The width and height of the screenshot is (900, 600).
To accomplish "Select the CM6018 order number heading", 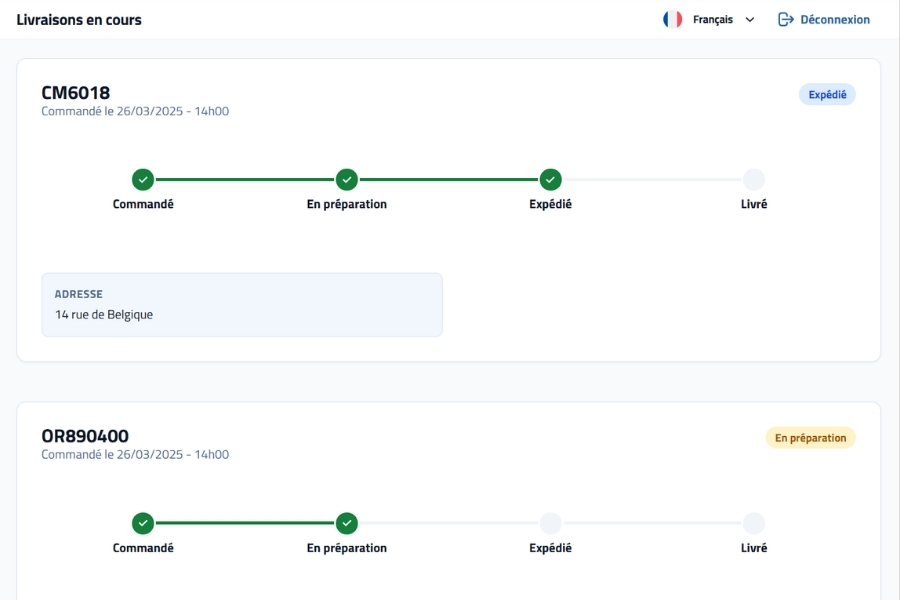I will coord(76,92).
